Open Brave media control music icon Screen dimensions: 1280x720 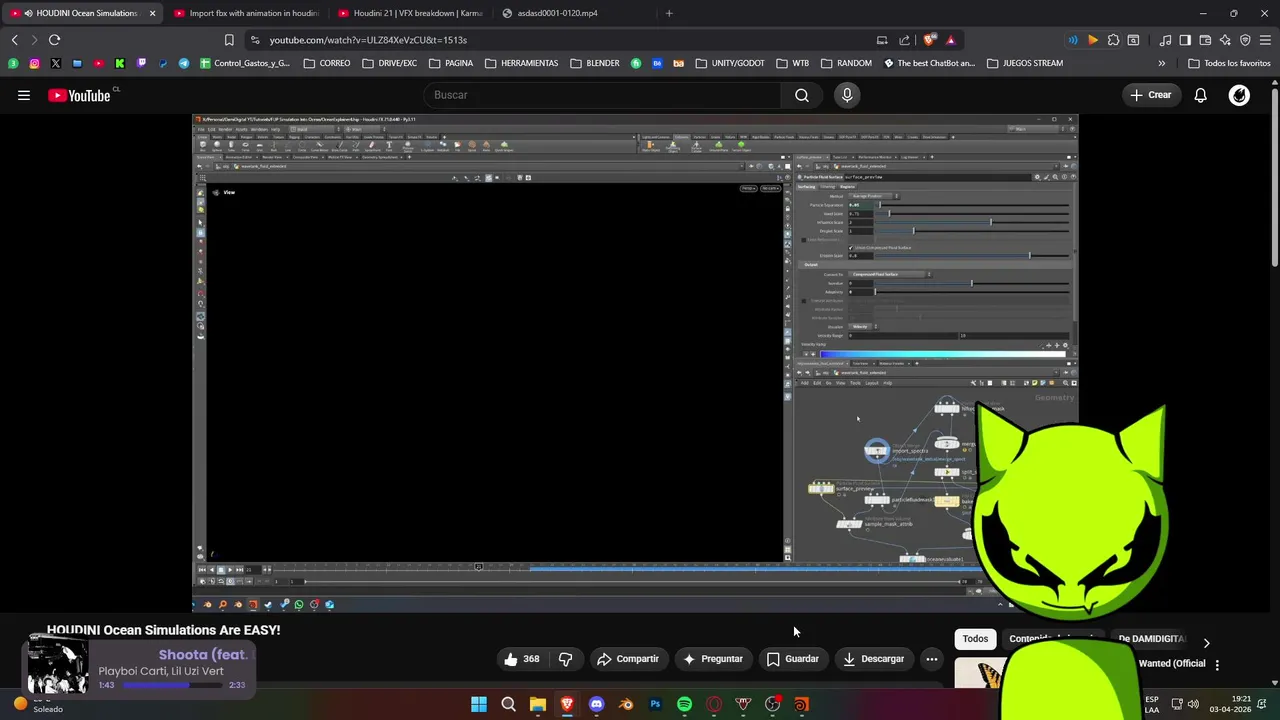(x=1165, y=40)
